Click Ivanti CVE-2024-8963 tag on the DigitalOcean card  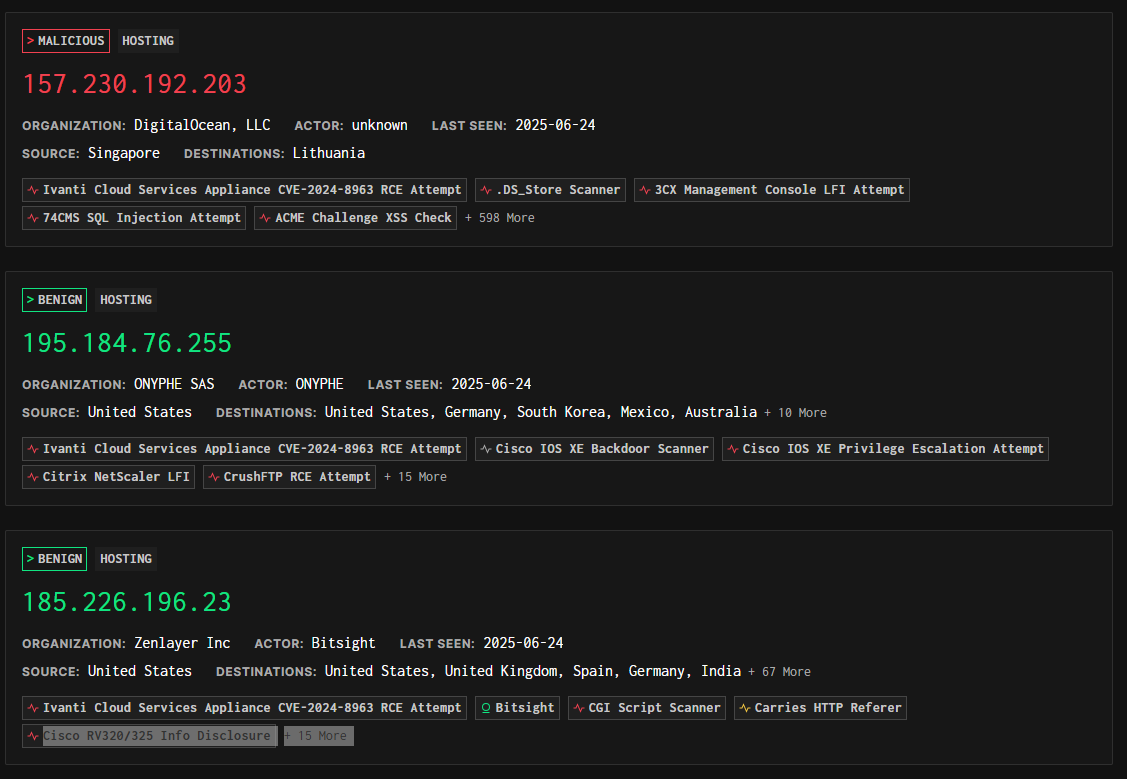pos(244,190)
